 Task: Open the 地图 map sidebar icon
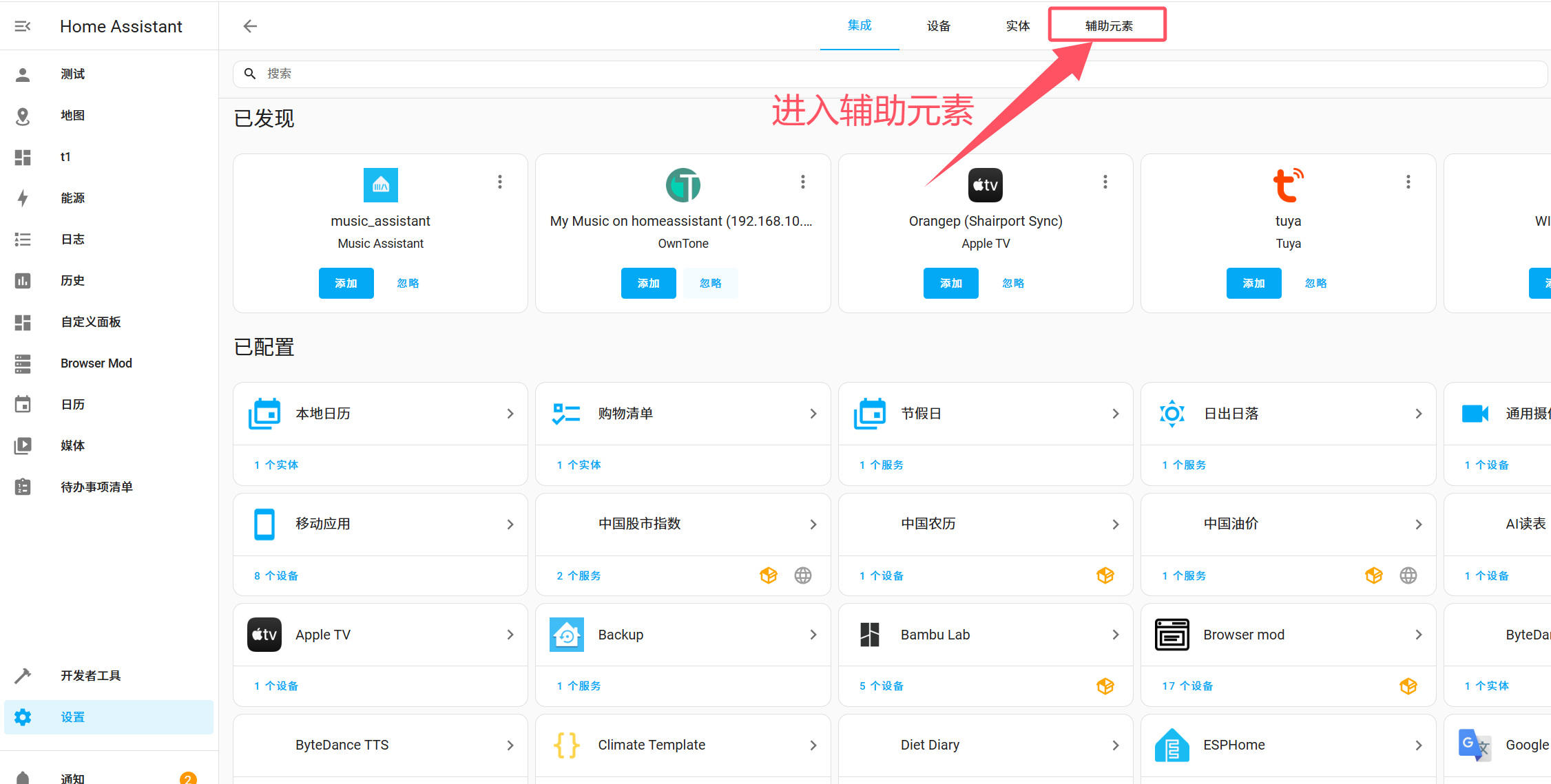(23, 116)
